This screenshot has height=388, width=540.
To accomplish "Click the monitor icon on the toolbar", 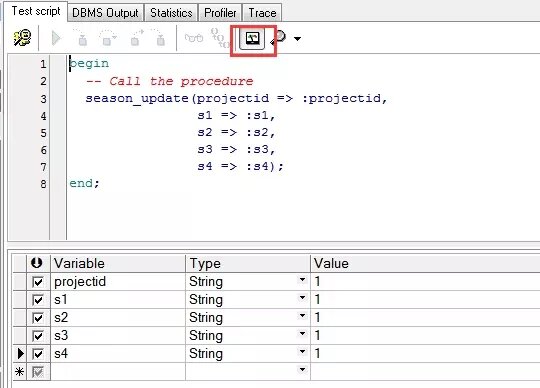I will click(252, 38).
